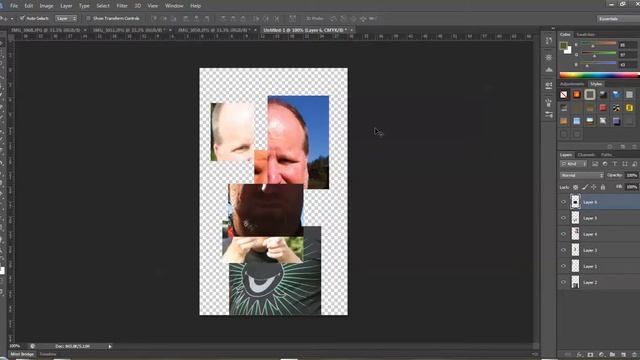Switch to the Swatches tab
Viewport: 640px width, 360px height.
click(x=585, y=35)
